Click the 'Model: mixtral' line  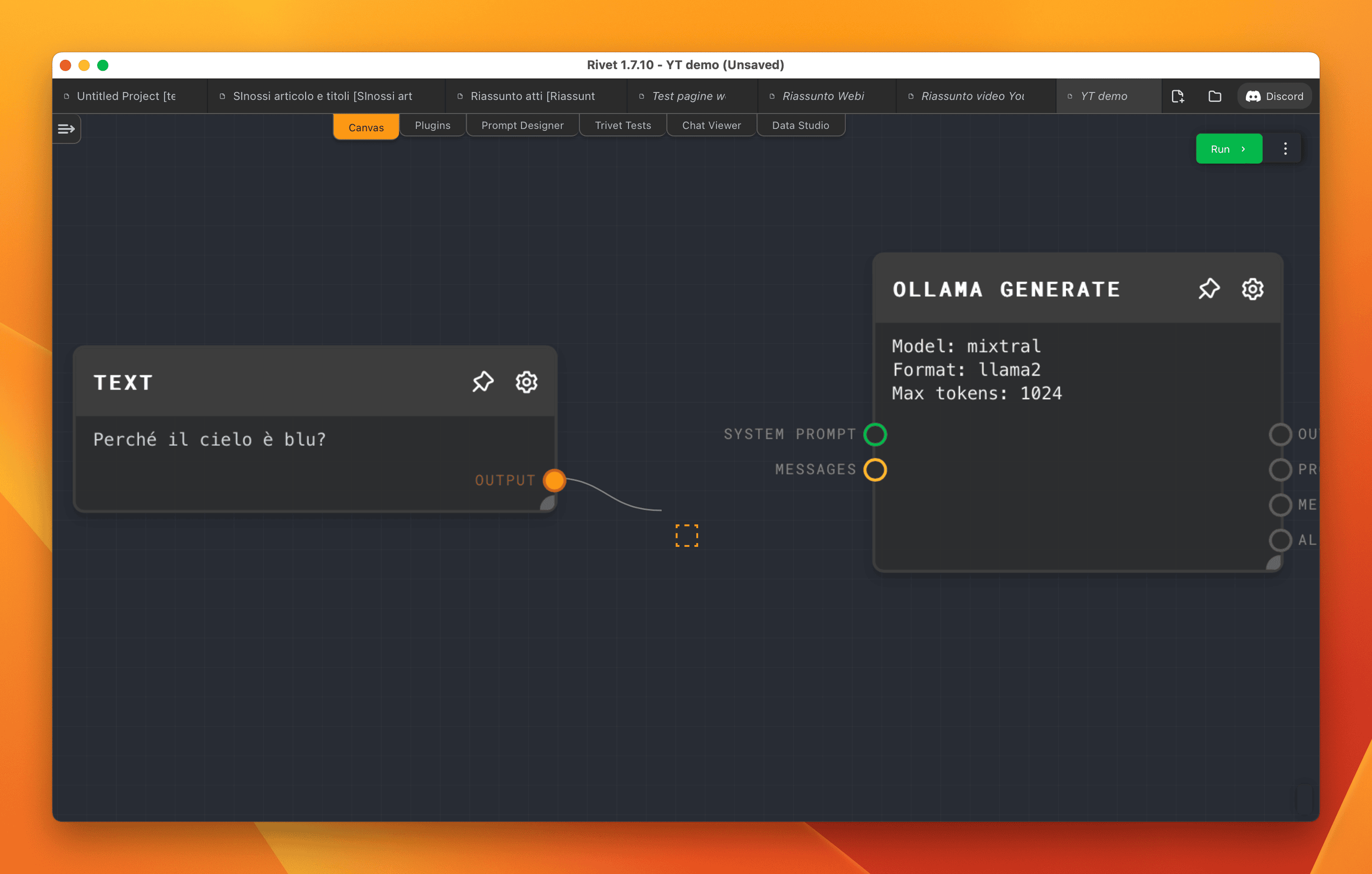[x=966, y=346]
